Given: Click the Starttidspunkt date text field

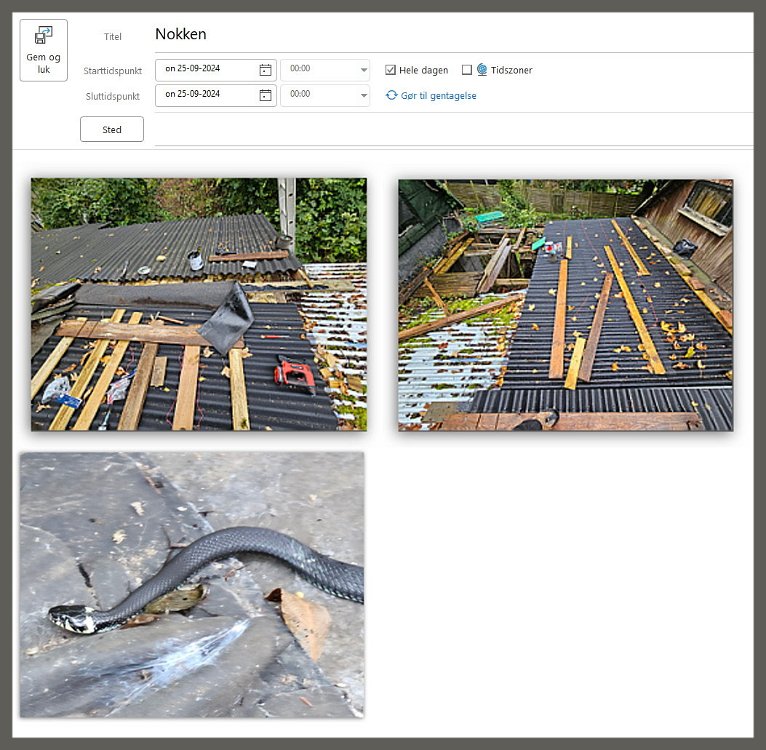Looking at the screenshot, I should [x=205, y=70].
